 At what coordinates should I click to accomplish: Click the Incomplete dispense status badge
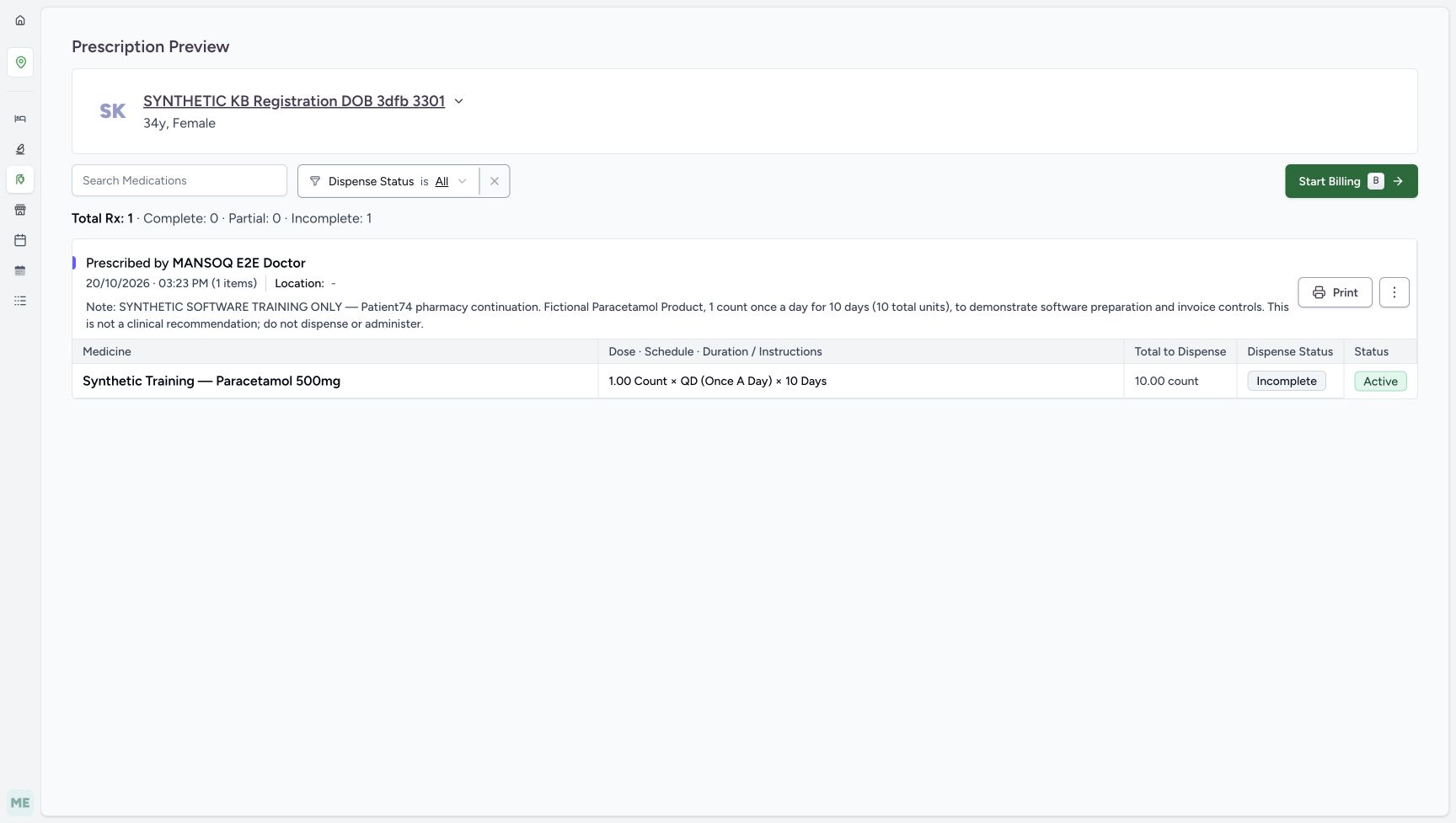pos(1286,381)
